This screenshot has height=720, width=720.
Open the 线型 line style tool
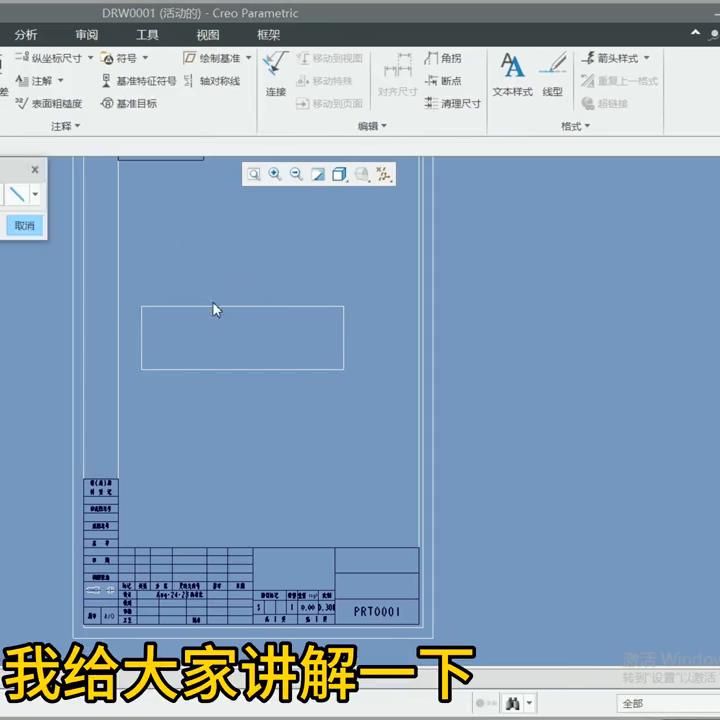[x=552, y=74]
